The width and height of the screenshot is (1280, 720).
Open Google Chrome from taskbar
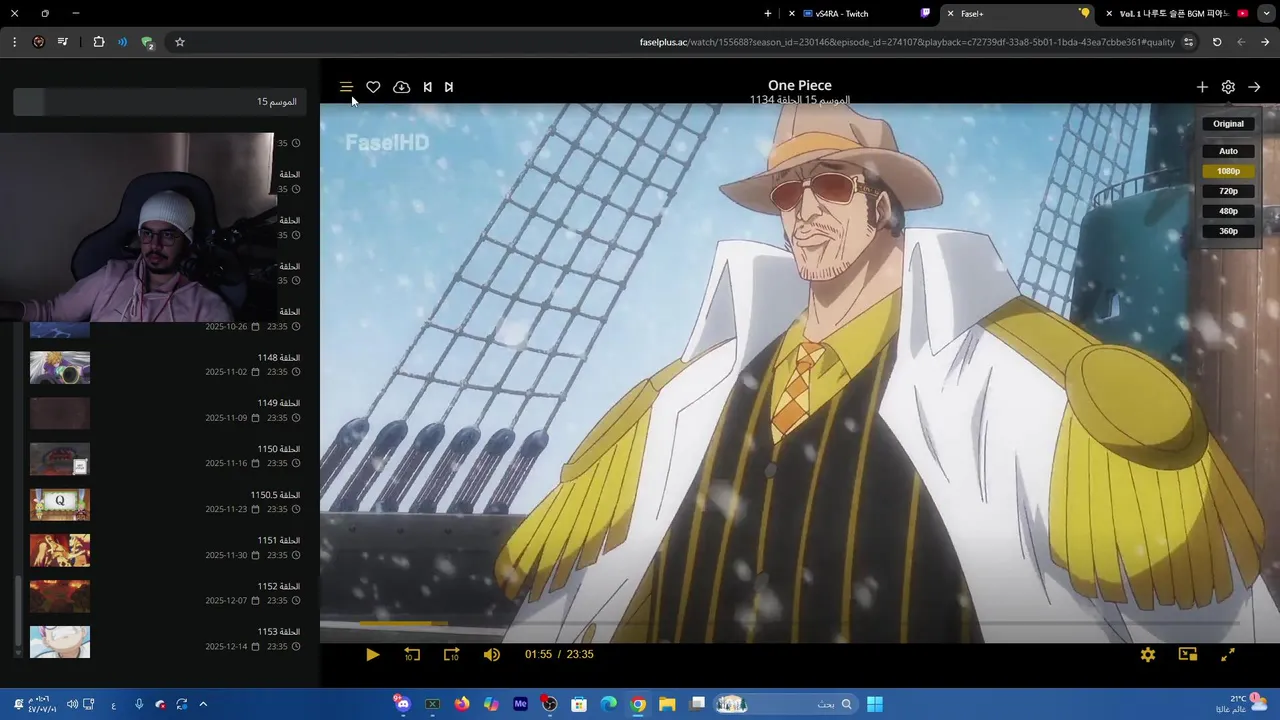(638, 704)
